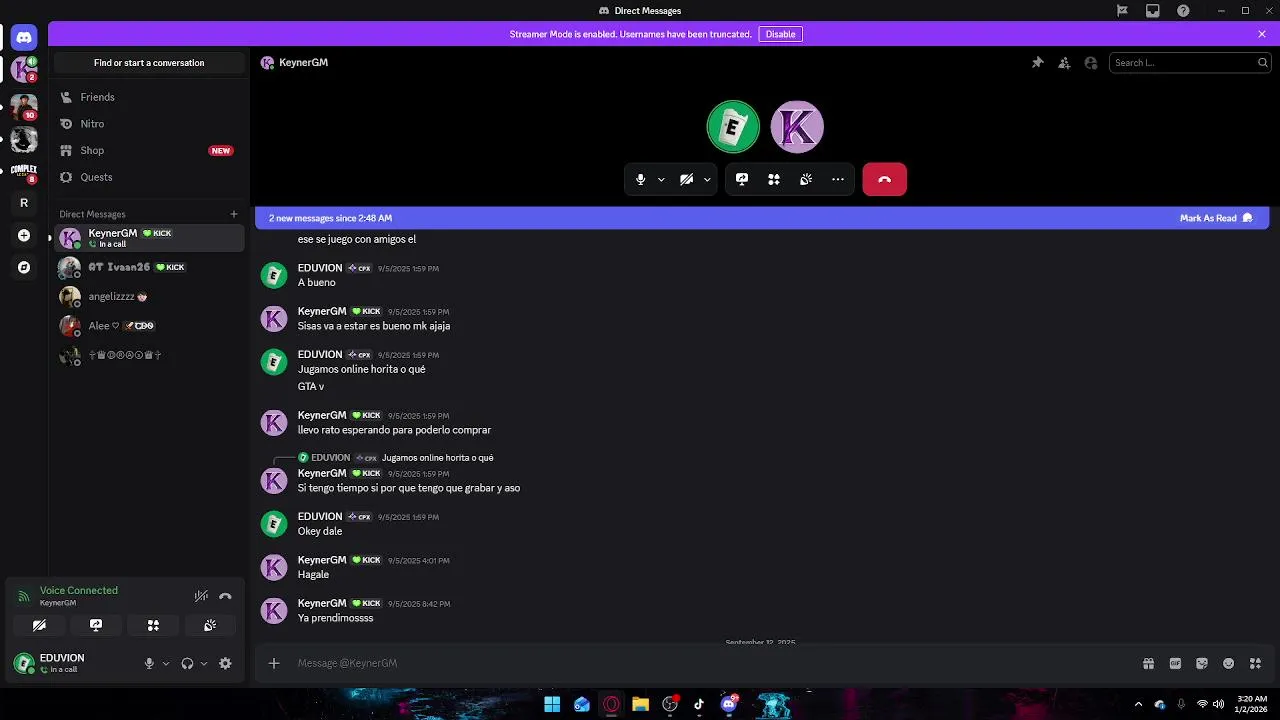The image size is (1280, 720).
Task: Toggle noise suppression in voice panel
Action: (201, 596)
